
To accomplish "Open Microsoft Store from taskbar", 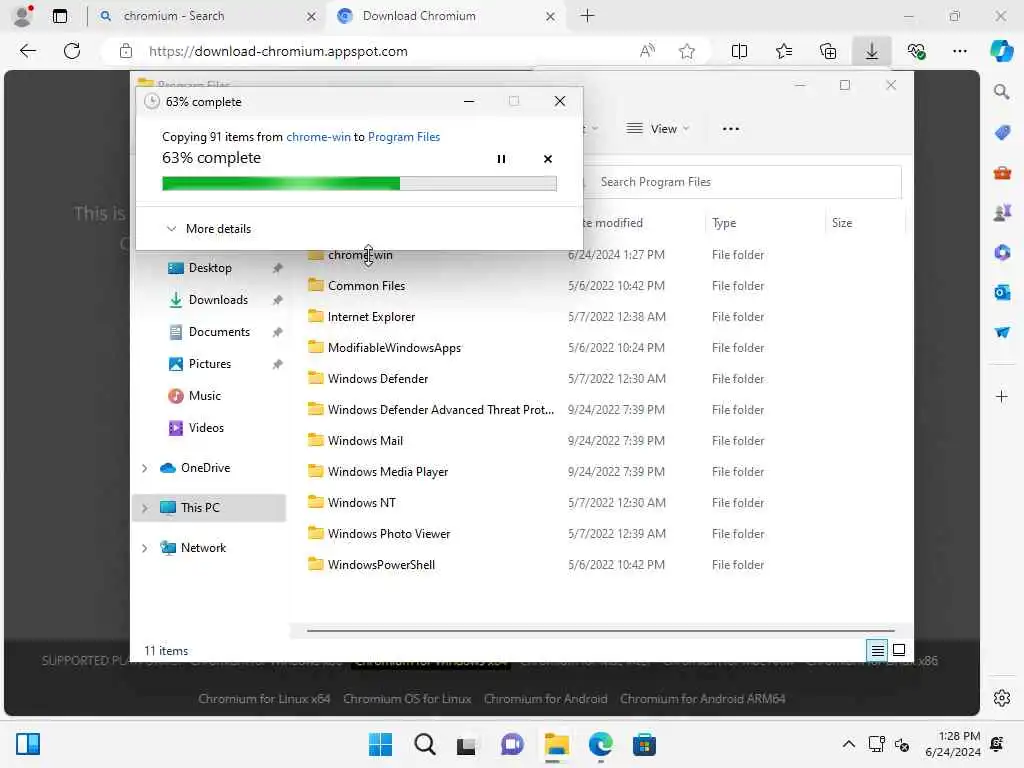I will coord(644,744).
